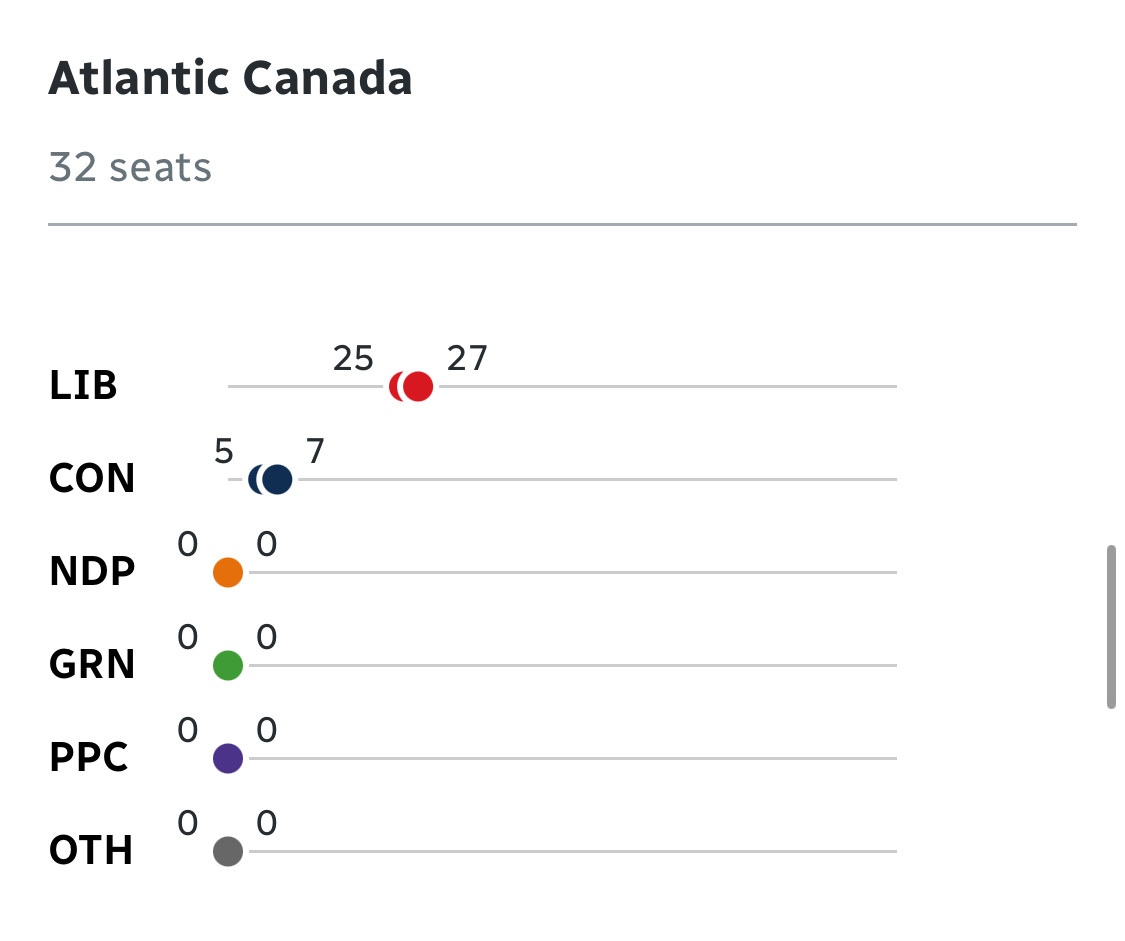Click the purple PPC dot
This screenshot has height=941, width=1125.
(x=228, y=758)
